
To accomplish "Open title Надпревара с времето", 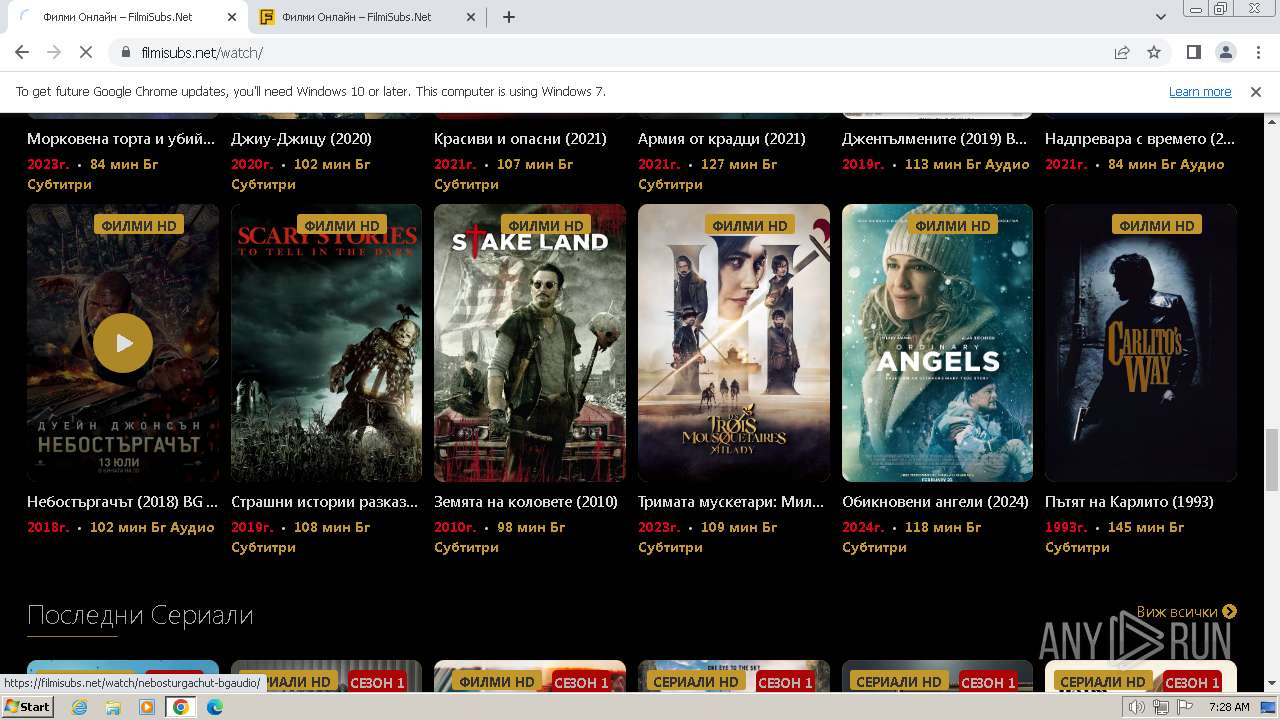I will (x=1140, y=139).
